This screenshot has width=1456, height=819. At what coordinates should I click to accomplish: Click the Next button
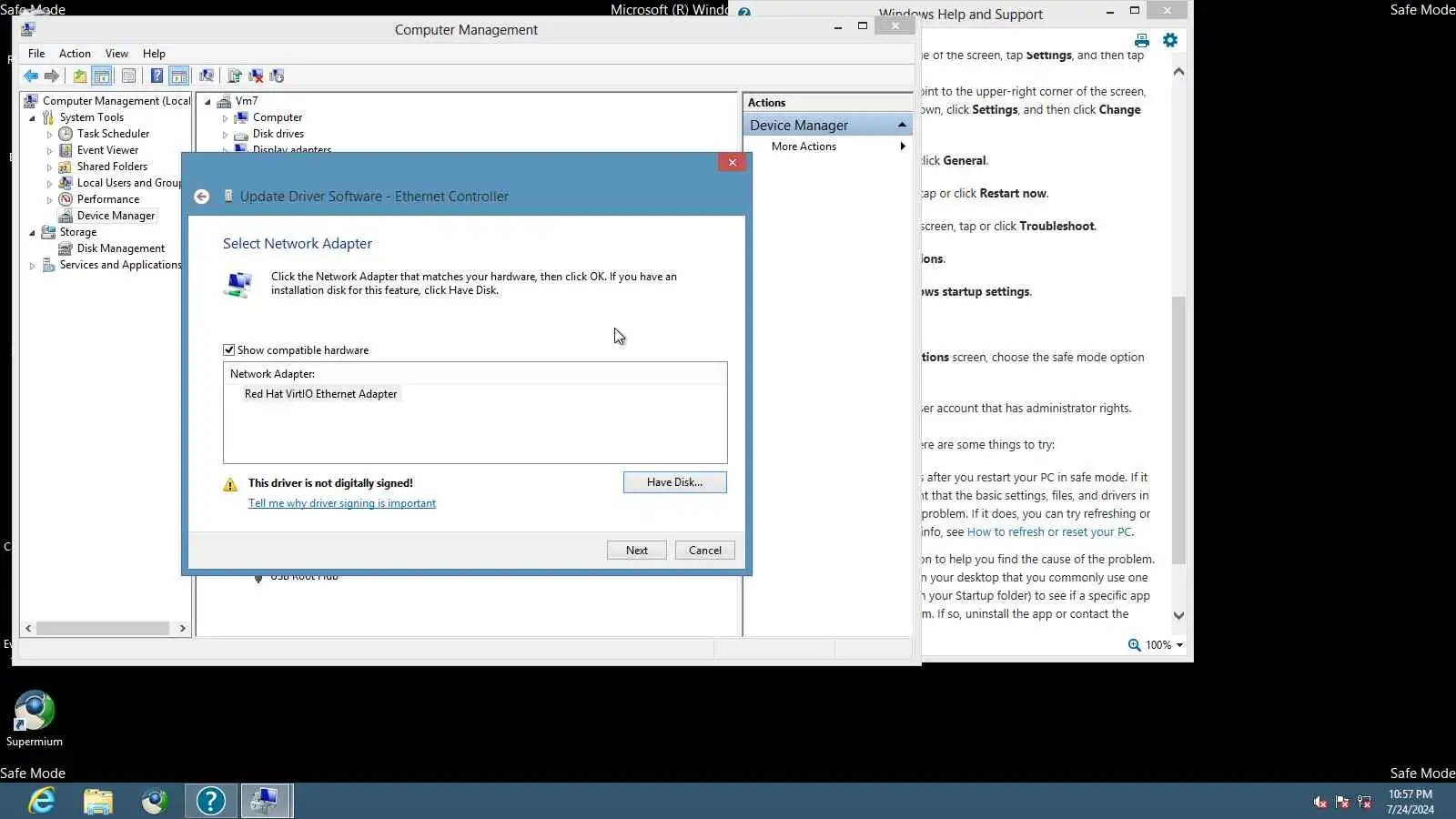pyautogui.click(x=637, y=551)
